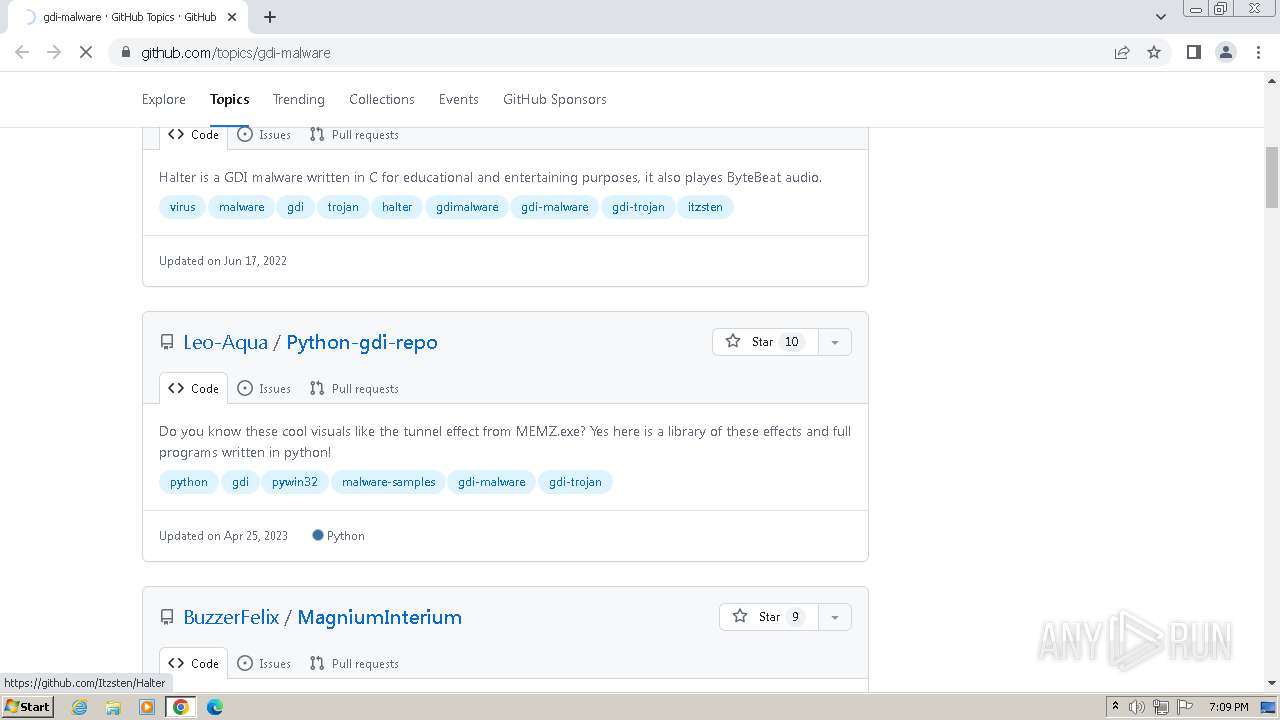Launch Internet Explorer from taskbar
This screenshot has width=1280, height=720.
point(80,707)
